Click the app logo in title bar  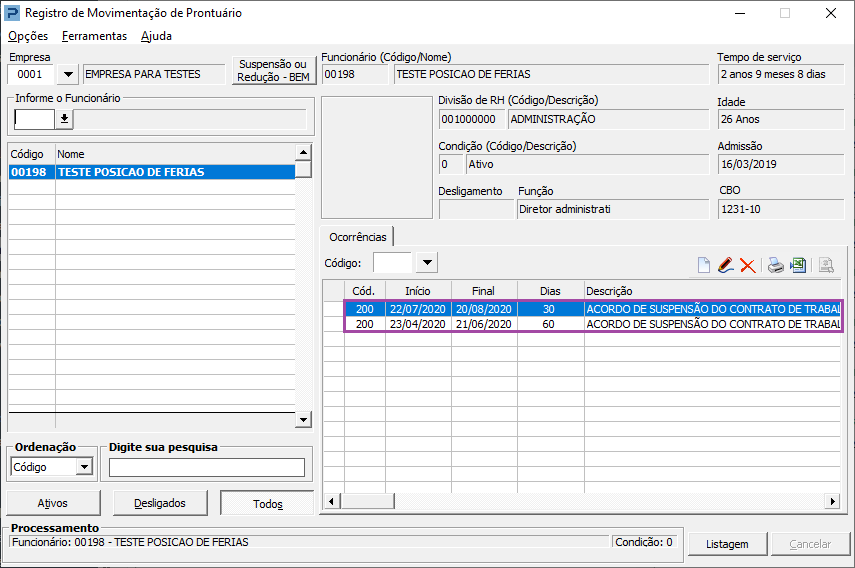coord(11,13)
